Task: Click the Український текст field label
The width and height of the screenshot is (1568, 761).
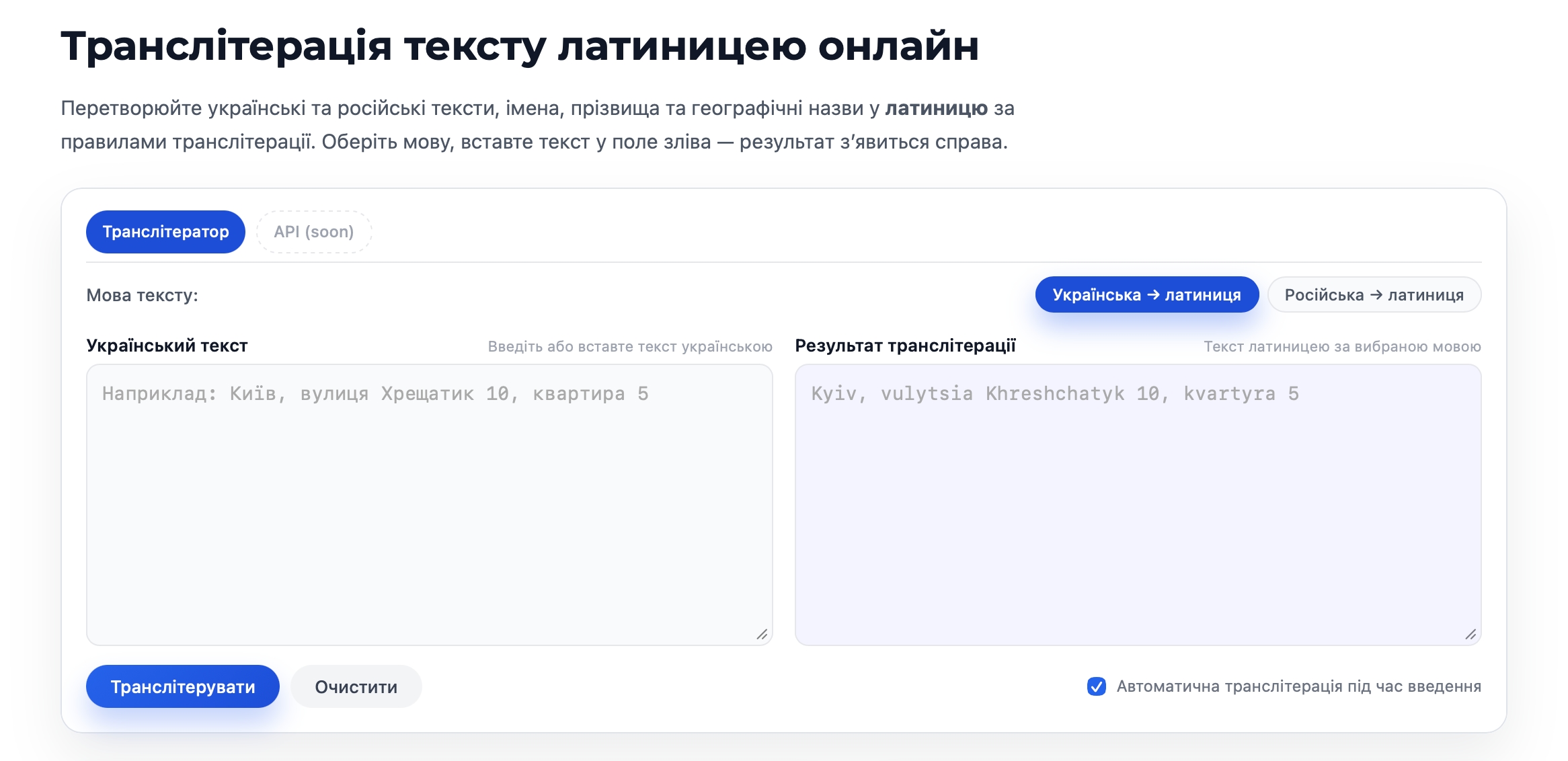Action: tap(167, 346)
